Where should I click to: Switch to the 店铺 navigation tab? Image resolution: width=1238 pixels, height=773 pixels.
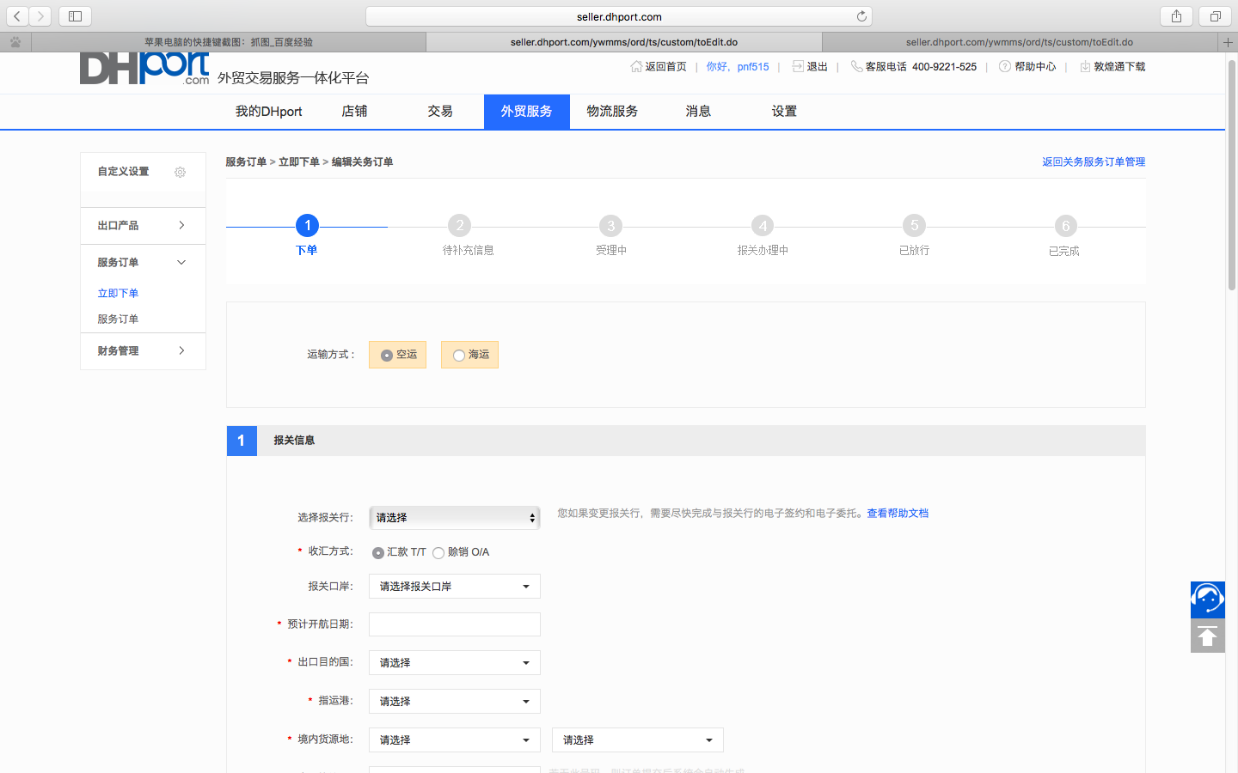354,112
